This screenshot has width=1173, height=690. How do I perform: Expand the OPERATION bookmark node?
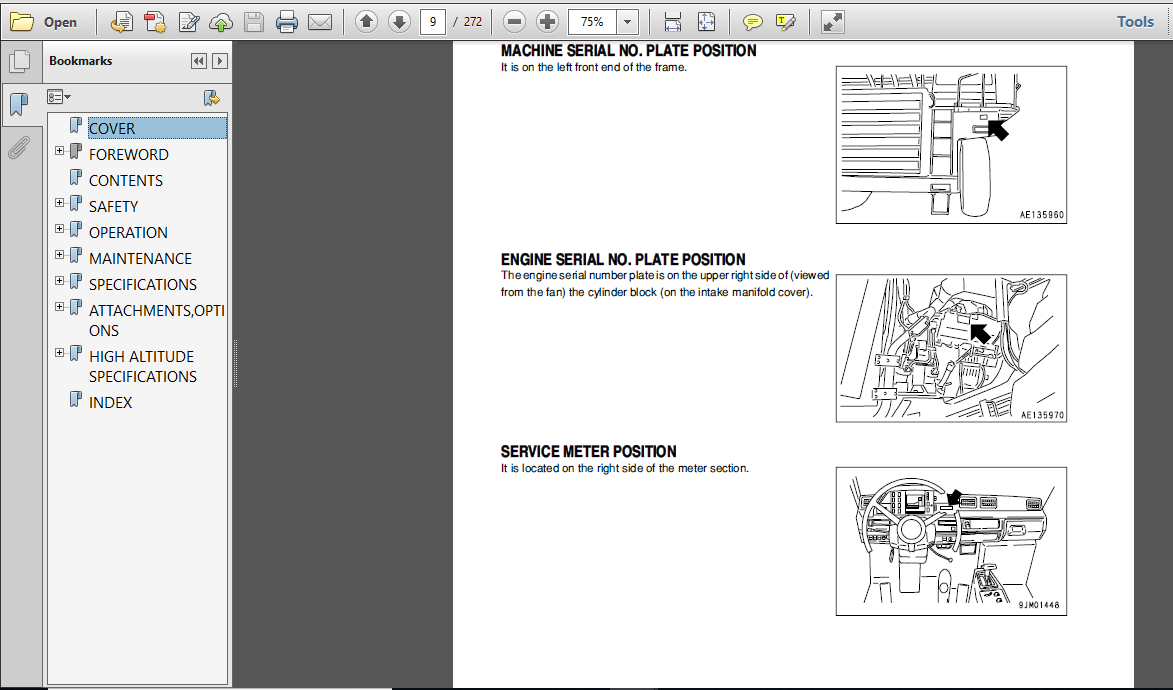click(x=59, y=229)
